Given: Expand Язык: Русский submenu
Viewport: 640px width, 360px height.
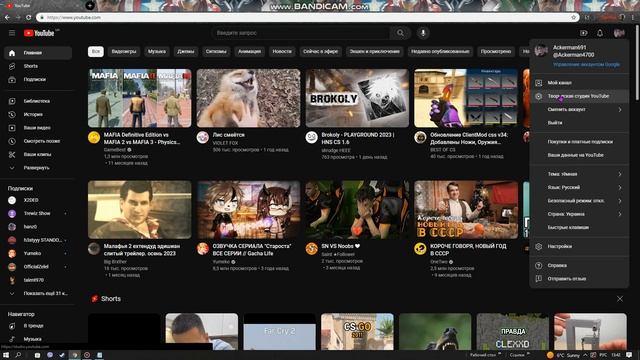Looking at the screenshot, I should coord(579,187).
